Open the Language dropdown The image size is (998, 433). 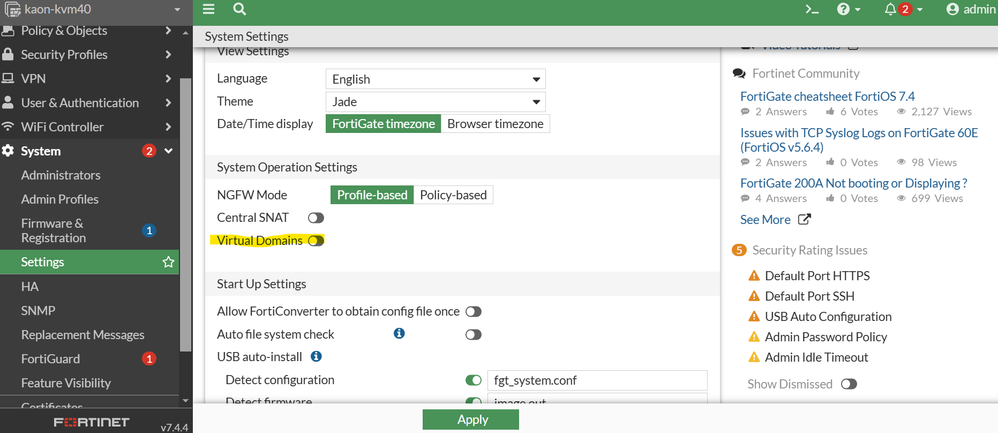(435, 79)
